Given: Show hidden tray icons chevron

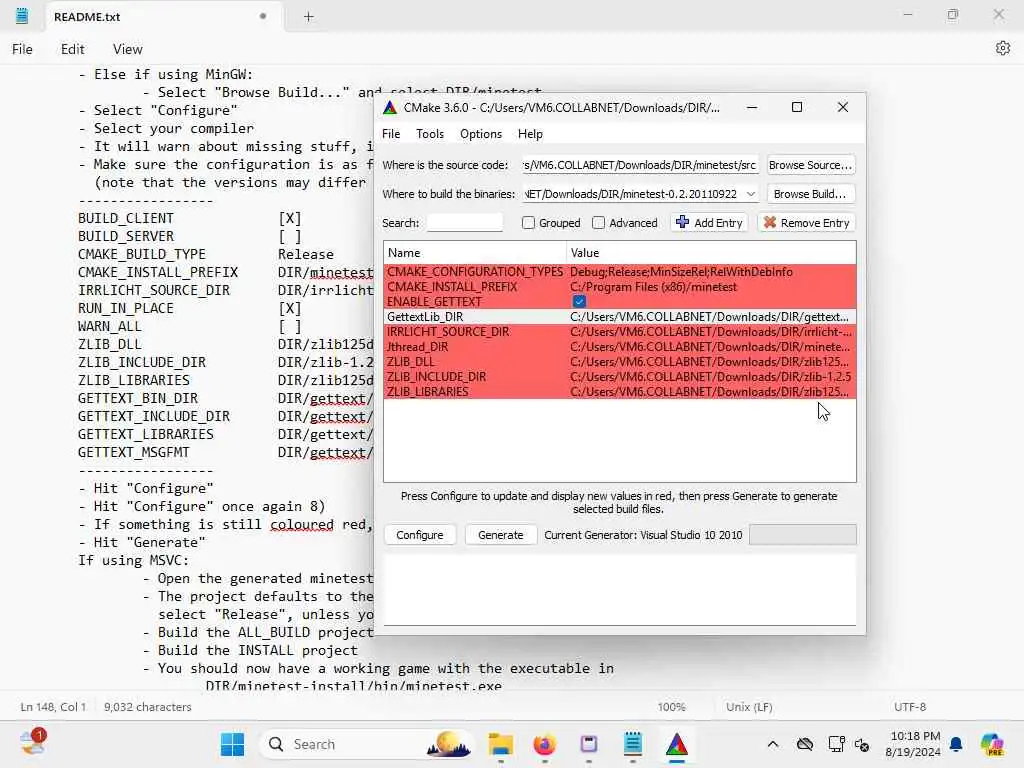Looking at the screenshot, I should pos(773,744).
